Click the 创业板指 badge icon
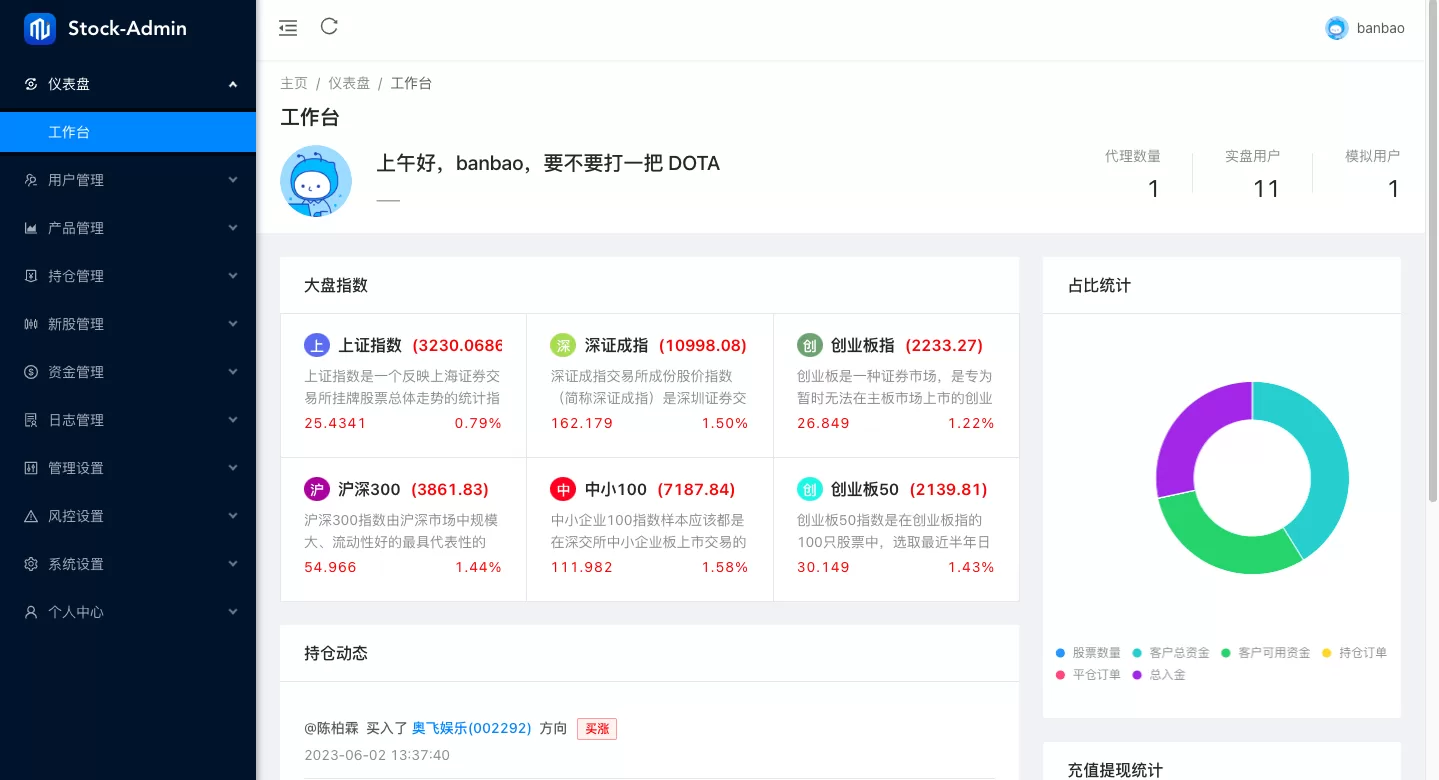 pyautogui.click(x=810, y=346)
